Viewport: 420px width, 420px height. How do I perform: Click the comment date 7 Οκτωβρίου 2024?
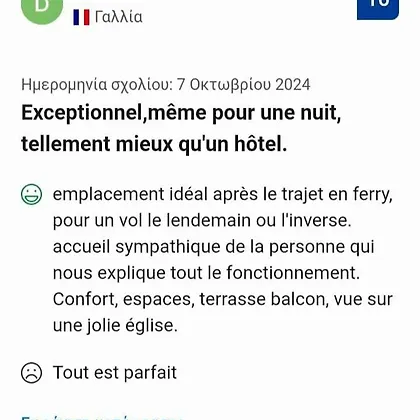(244, 84)
